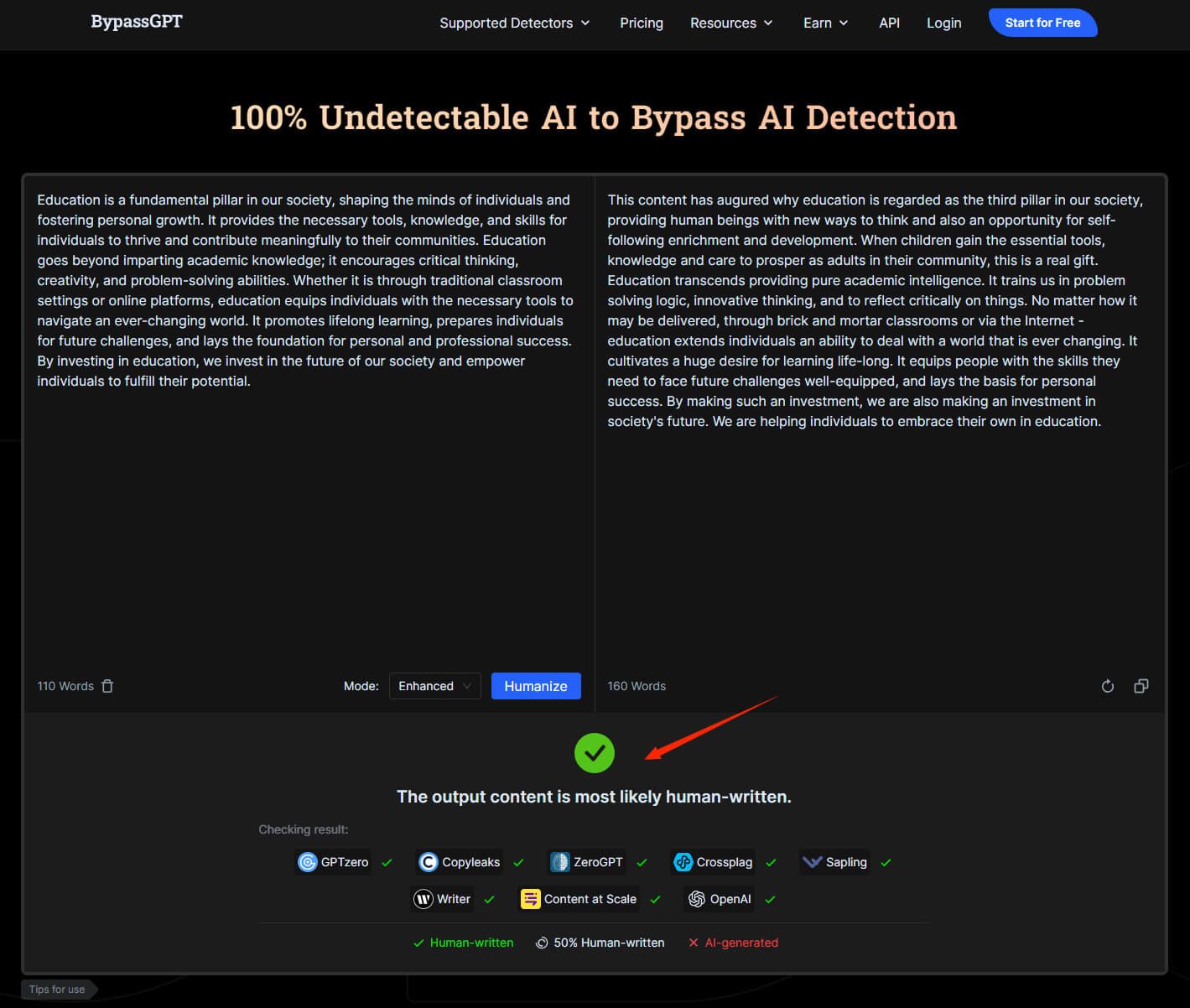Click the ZeroGPT detector badge
Image resolution: width=1190 pixels, height=1008 pixels.
click(x=586, y=862)
